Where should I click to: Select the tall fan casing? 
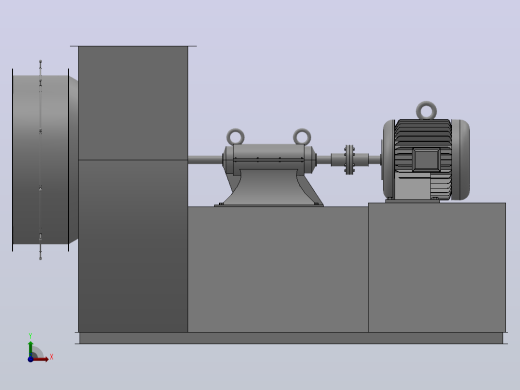click(x=133, y=190)
